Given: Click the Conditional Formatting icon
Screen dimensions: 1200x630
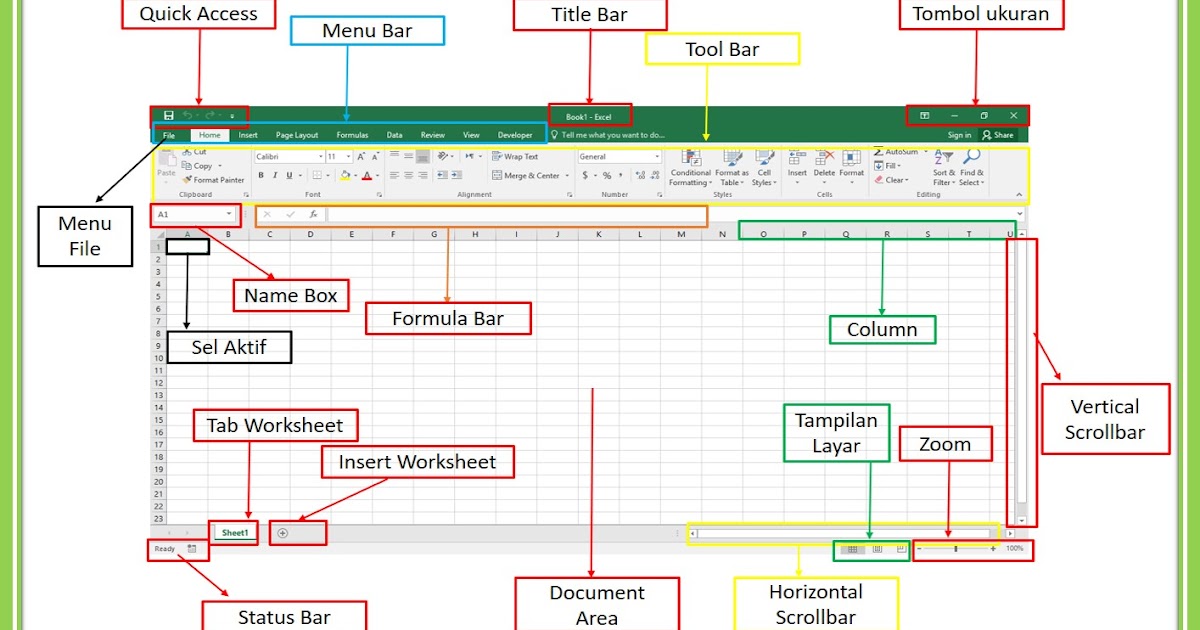Looking at the screenshot, I should (x=690, y=157).
